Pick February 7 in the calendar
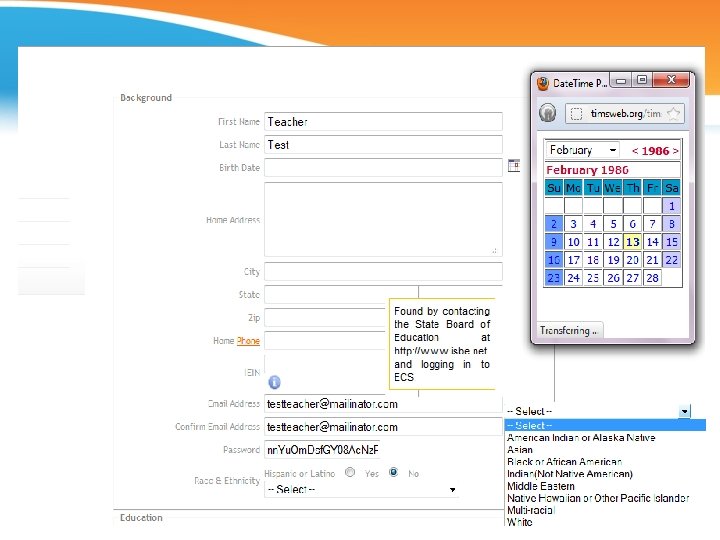720x540 pixels. 652,224
